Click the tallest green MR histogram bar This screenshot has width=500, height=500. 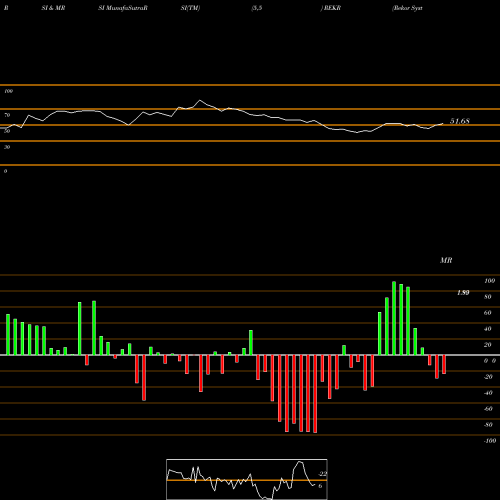(394, 318)
